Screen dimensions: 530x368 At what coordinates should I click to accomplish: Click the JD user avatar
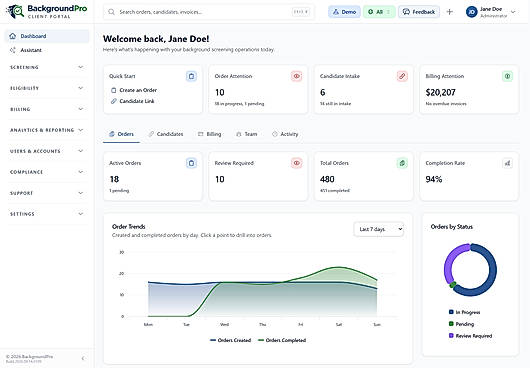tap(472, 12)
